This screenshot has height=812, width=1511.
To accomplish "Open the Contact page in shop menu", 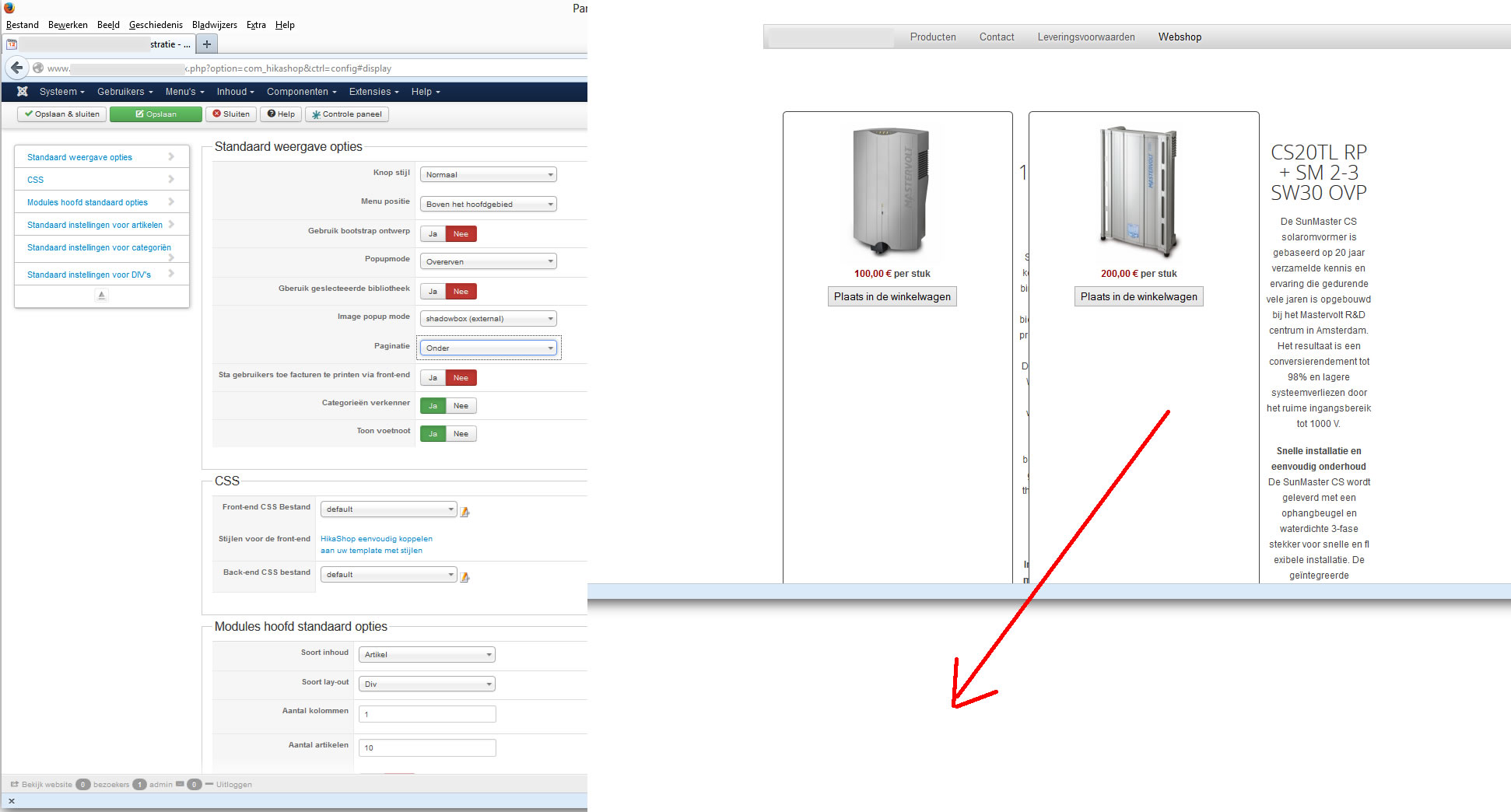I will pyautogui.click(x=997, y=37).
